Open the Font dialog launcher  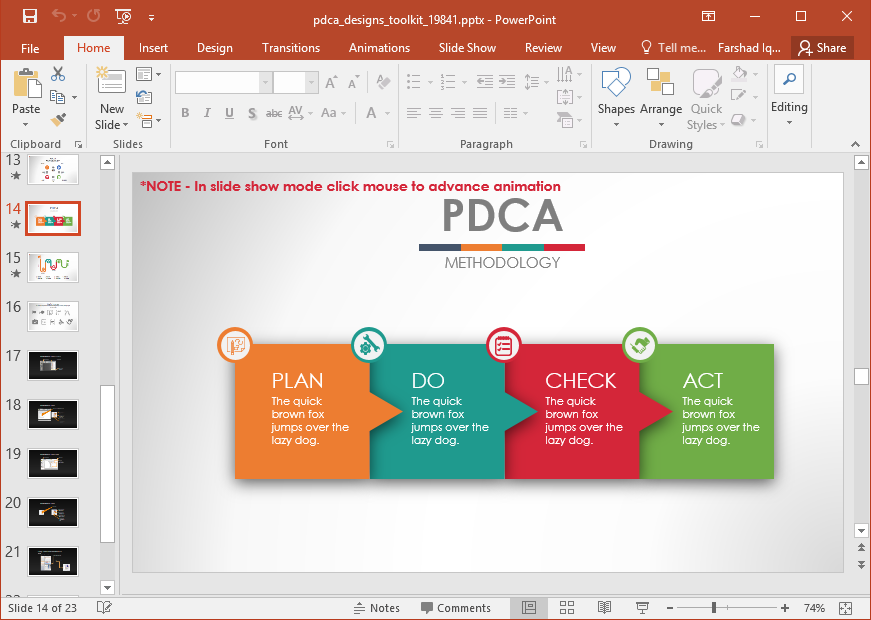391,144
